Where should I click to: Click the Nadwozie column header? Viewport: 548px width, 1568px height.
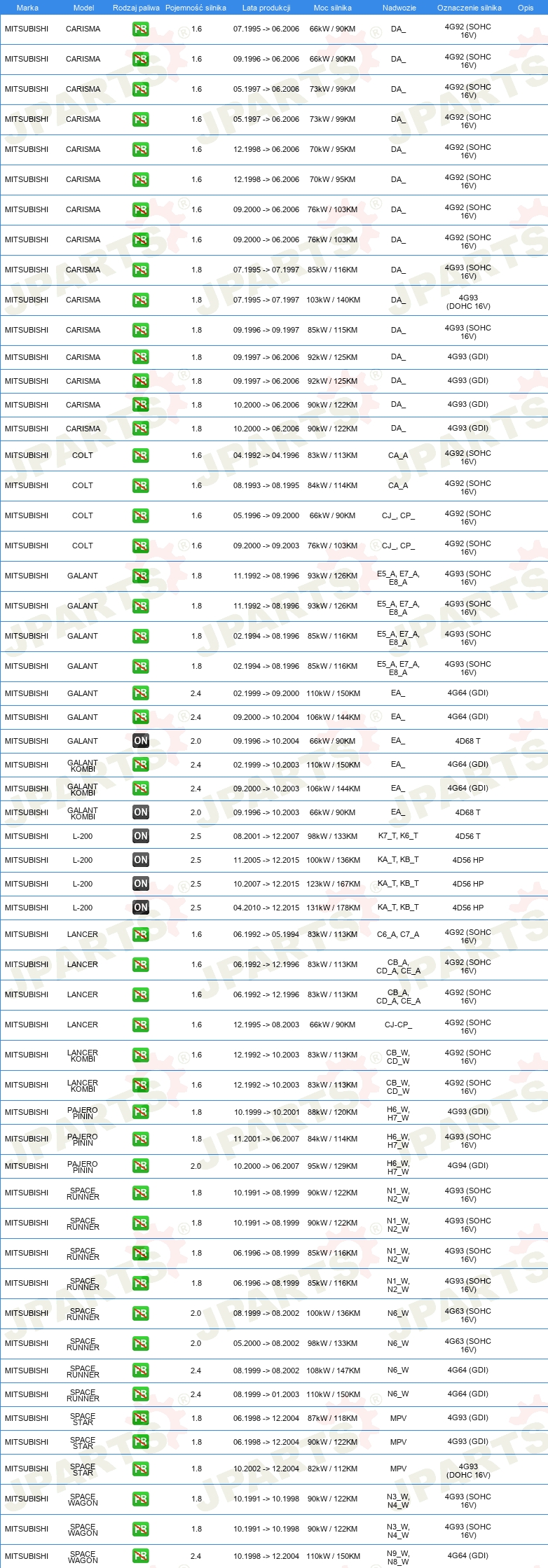399,8
